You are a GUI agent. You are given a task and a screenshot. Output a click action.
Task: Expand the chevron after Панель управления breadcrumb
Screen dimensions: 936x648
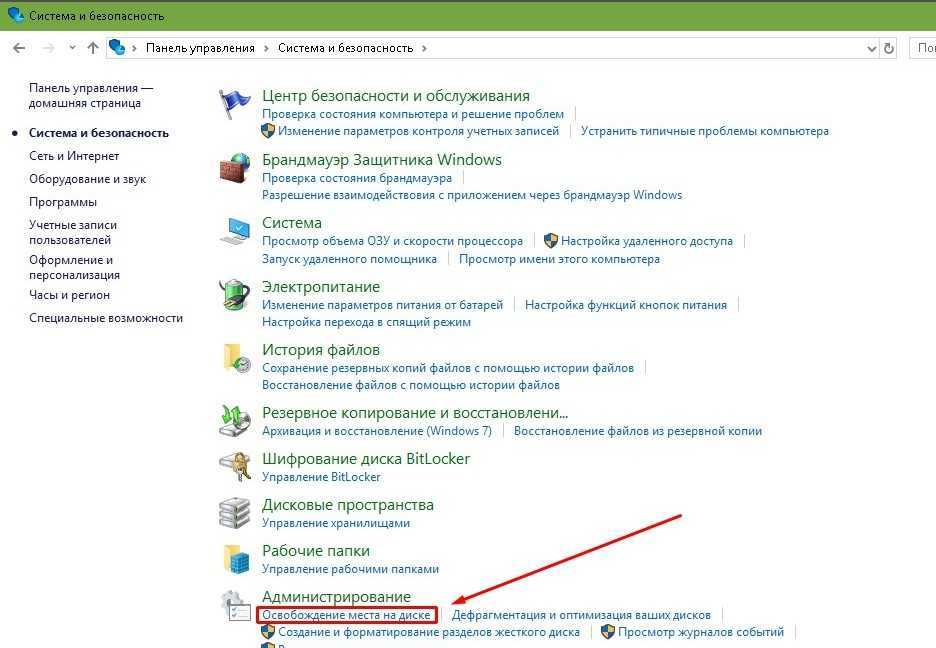[x=266, y=48]
